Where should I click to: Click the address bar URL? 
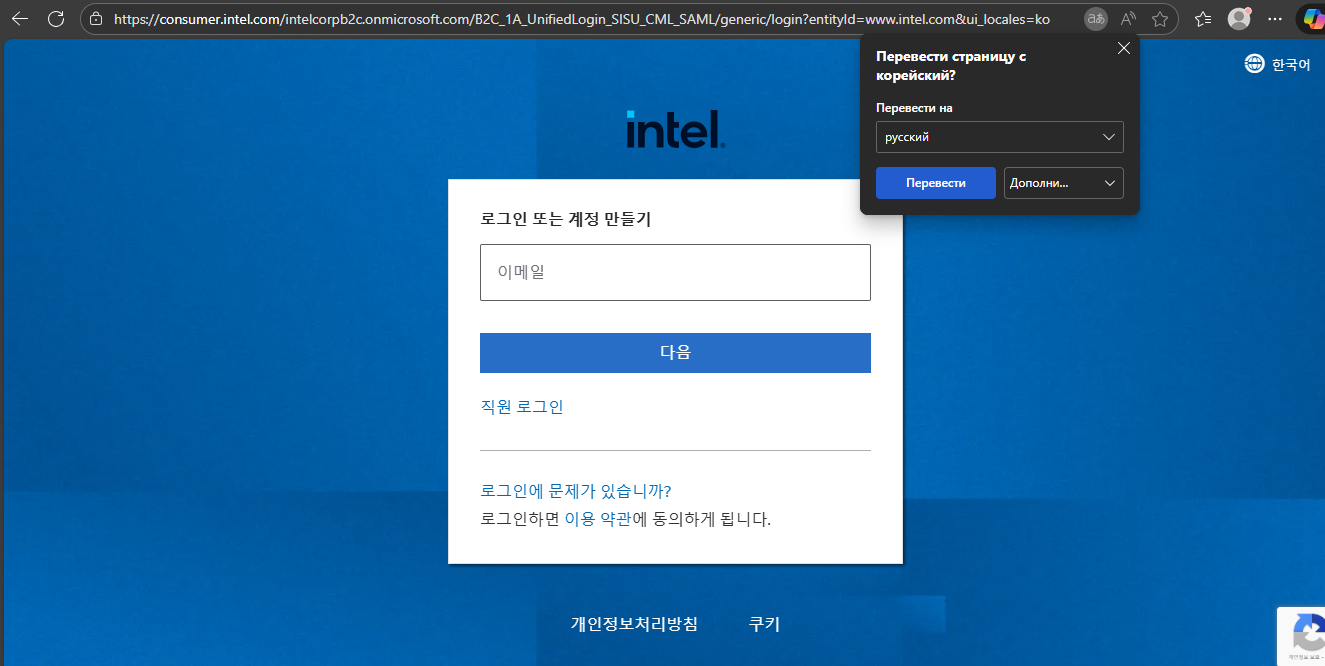click(582, 18)
